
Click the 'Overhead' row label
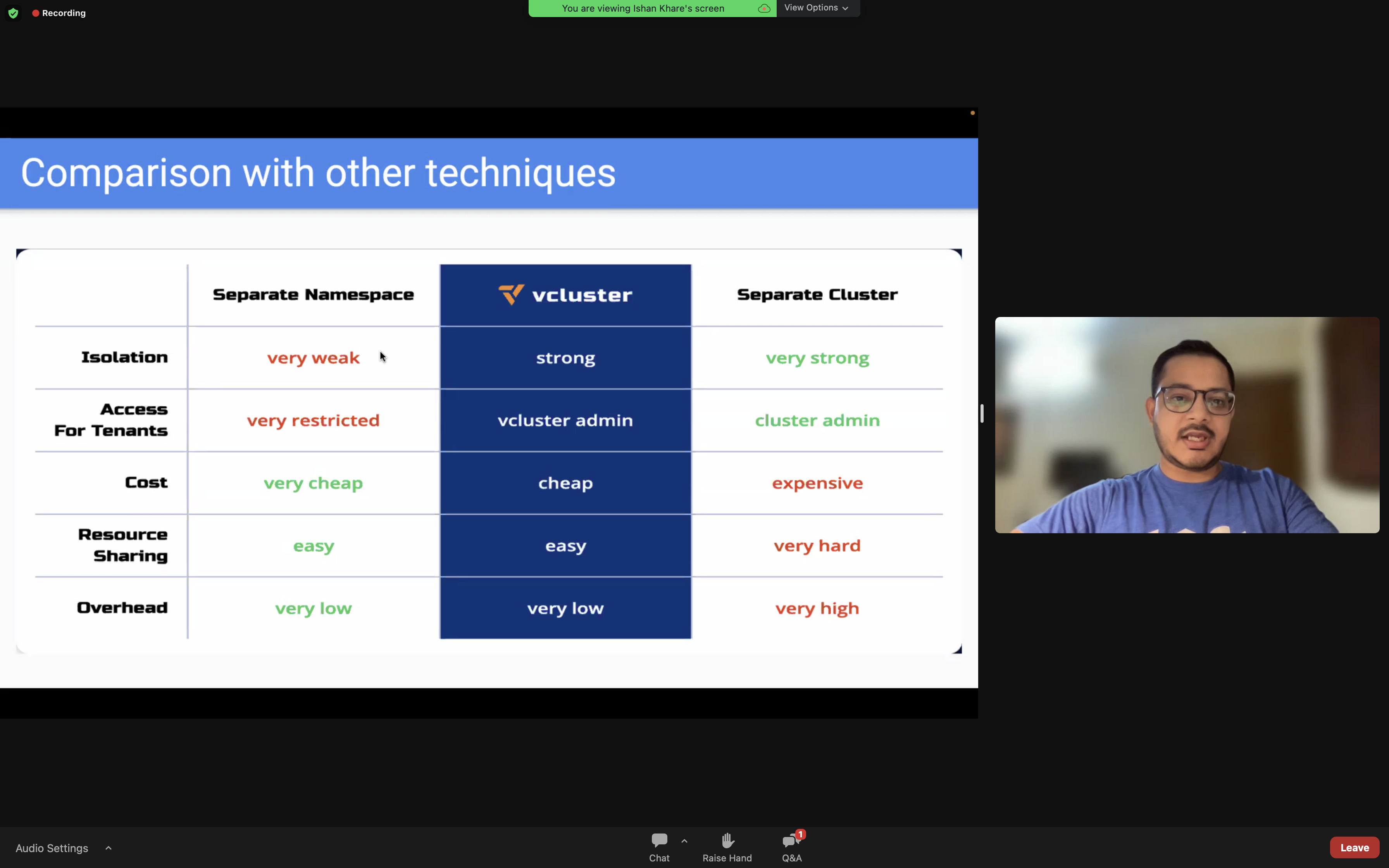[x=122, y=607]
